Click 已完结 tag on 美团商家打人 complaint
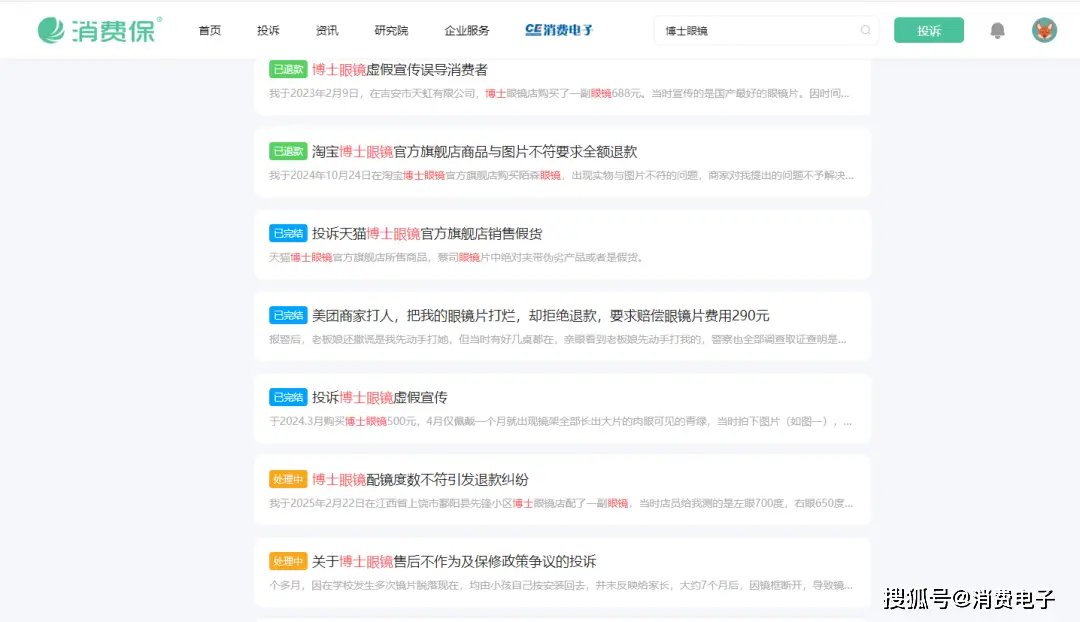Screen dimensions: 1080x622 [288, 315]
